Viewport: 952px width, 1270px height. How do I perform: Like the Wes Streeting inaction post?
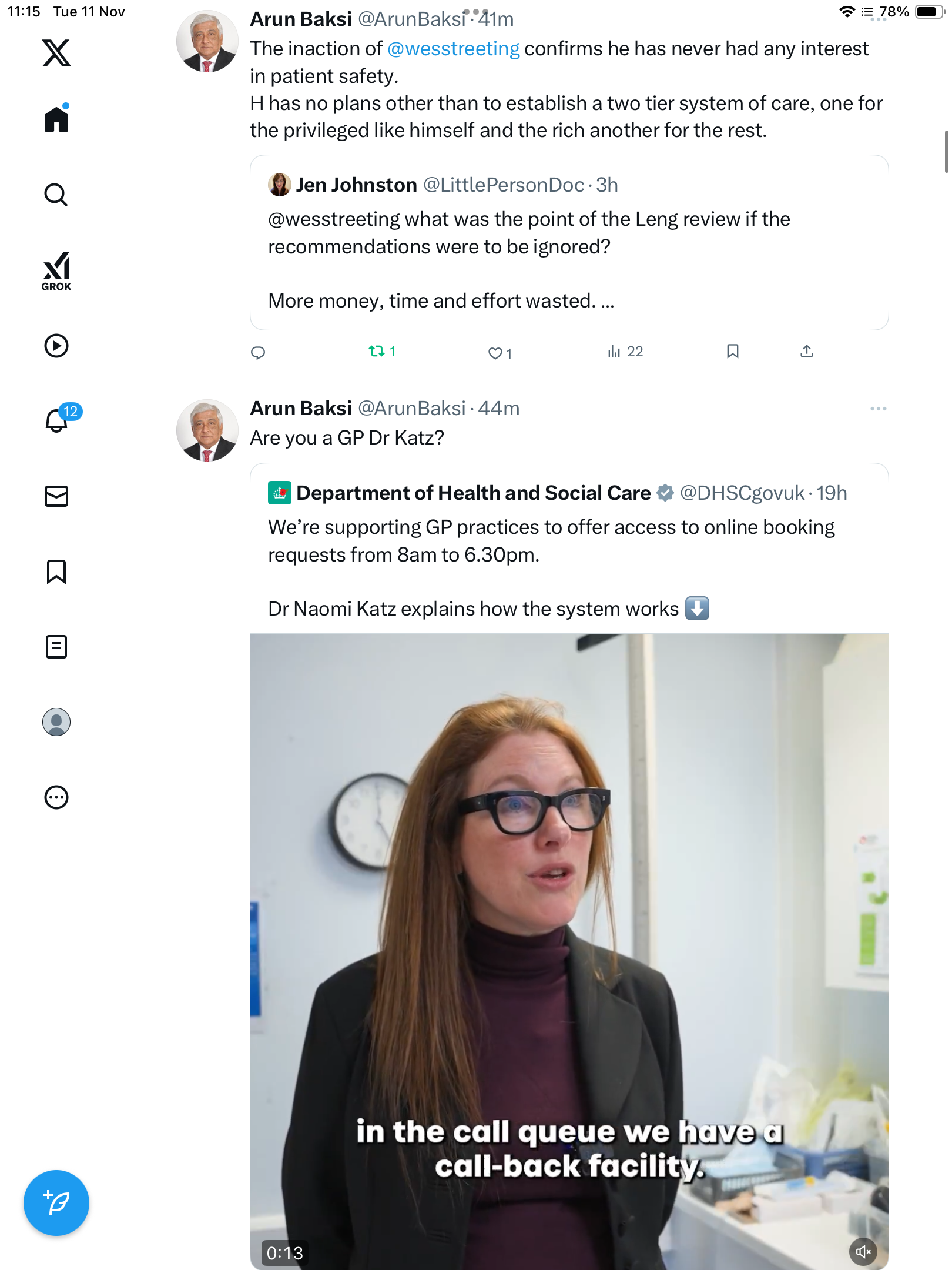point(496,353)
